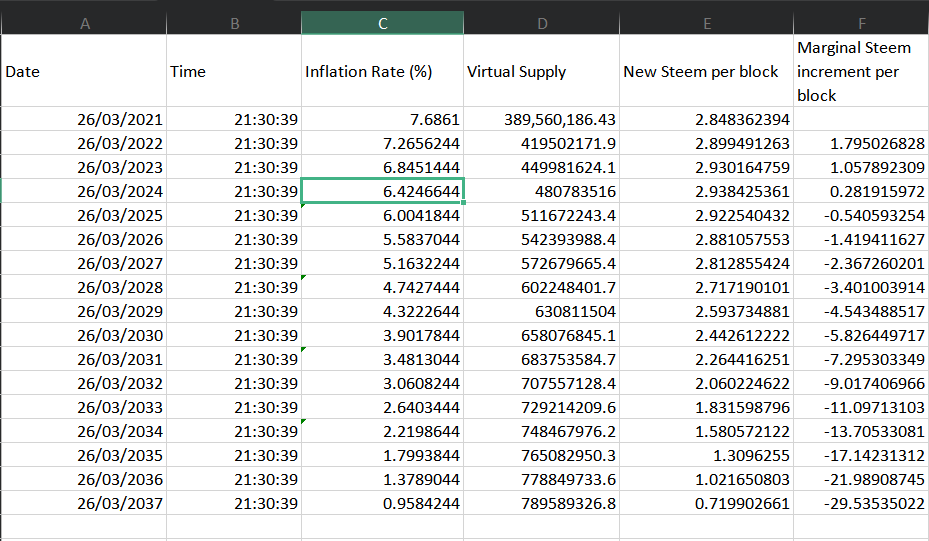The image size is (929, 541).
Task: Select the highlighted column C header
Action: 382,23
